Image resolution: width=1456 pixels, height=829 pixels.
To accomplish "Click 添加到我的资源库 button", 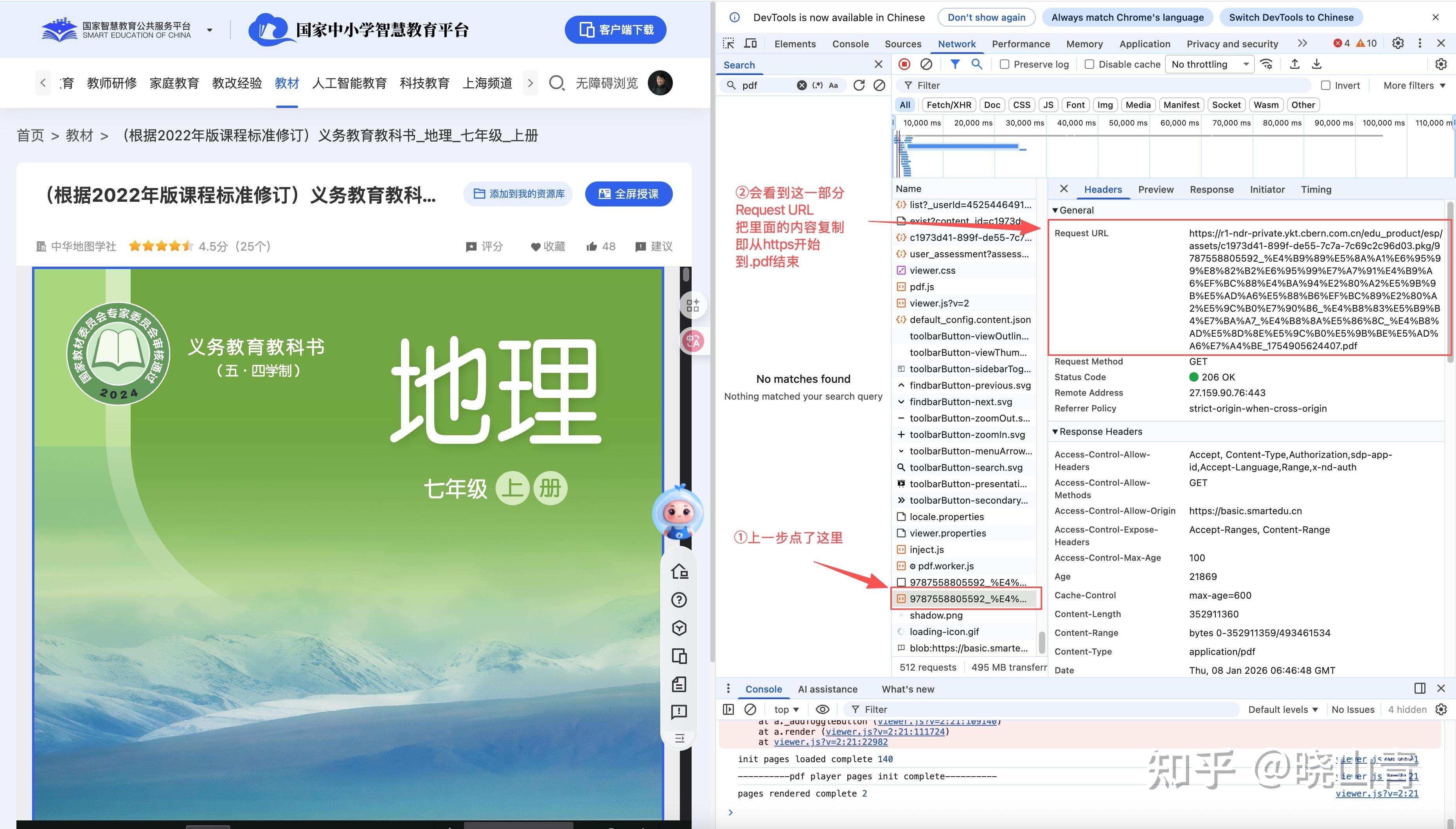I will coord(518,194).
